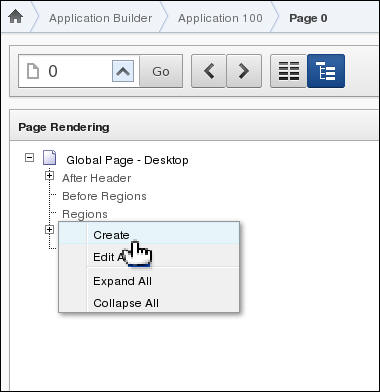Click the page number field showing 0

(79, 71)
